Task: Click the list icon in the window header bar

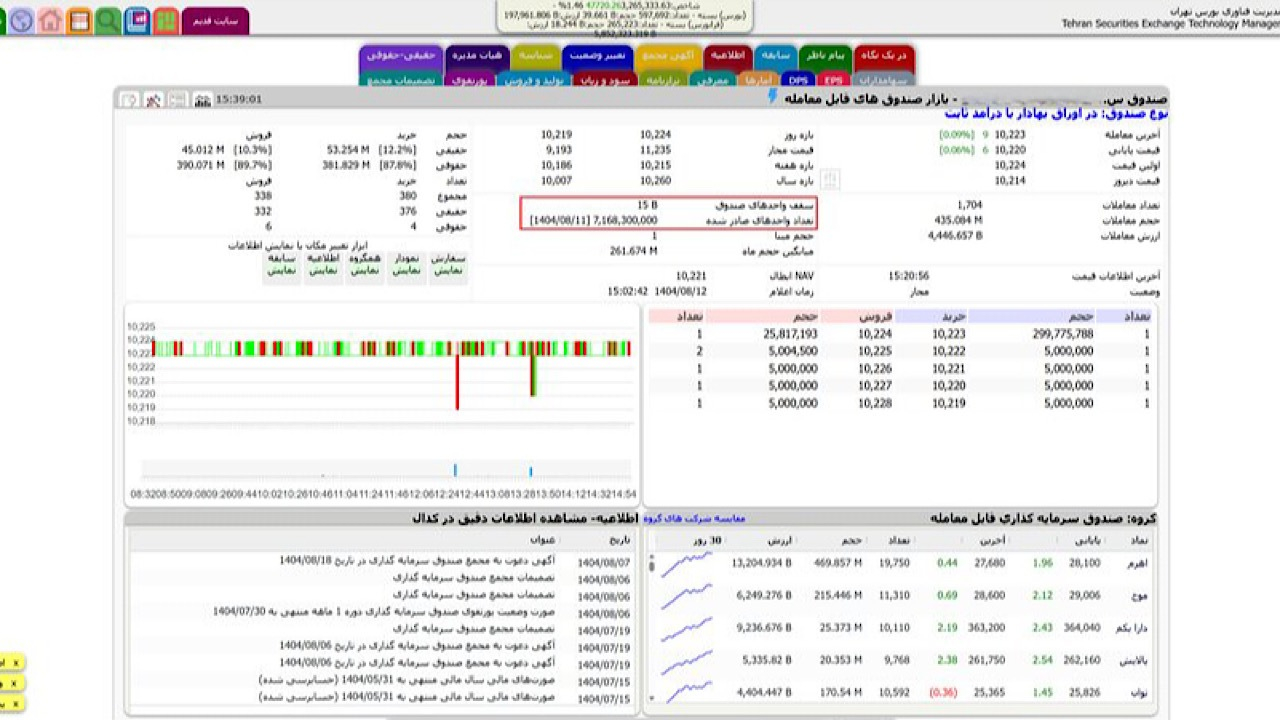Action: [177, 99]
